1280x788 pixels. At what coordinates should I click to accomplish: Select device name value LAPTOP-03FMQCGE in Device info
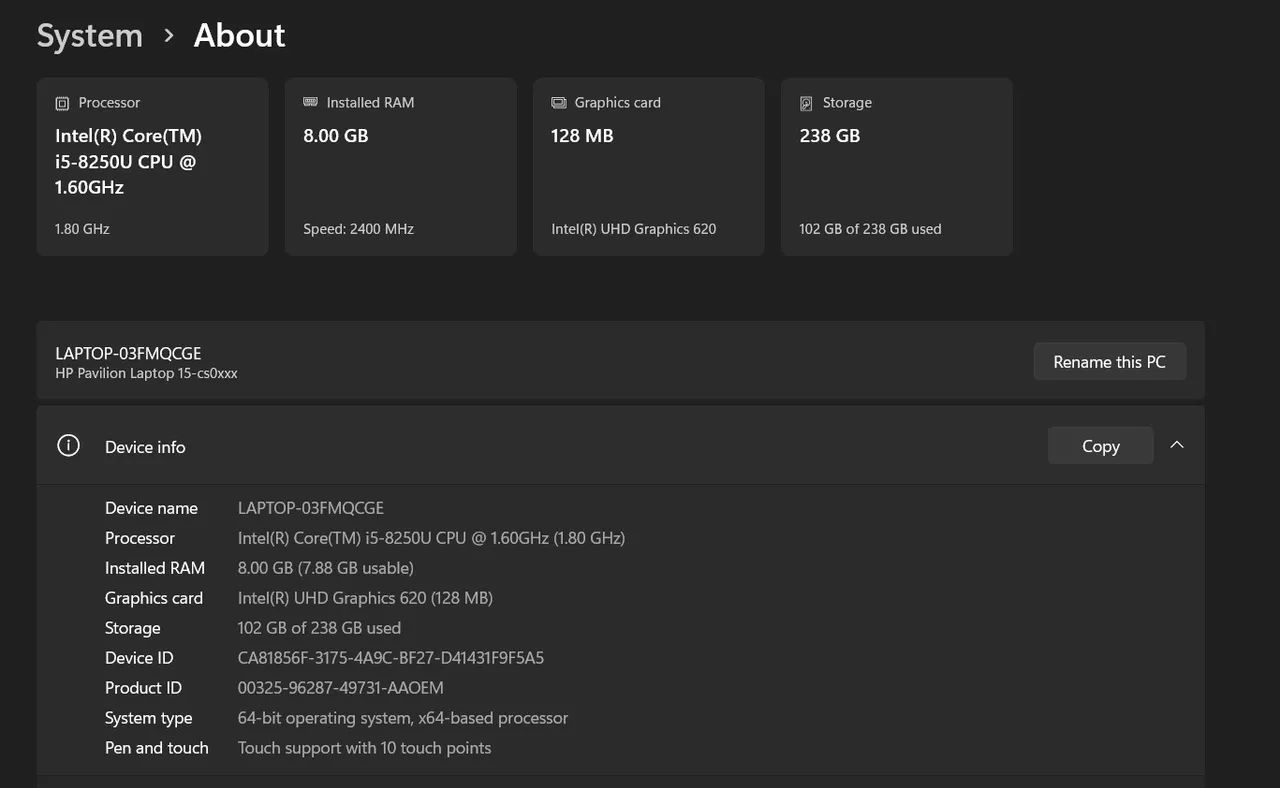(311, 508)
